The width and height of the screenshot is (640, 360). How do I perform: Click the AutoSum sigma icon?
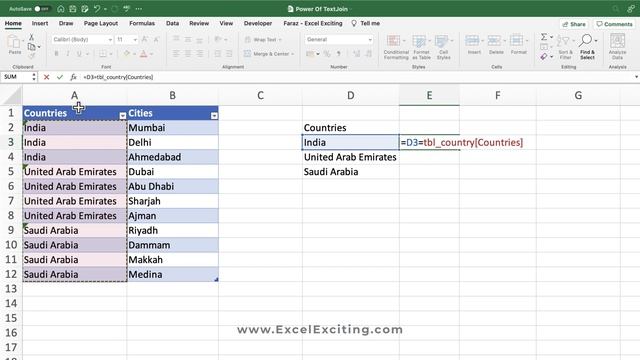click(x=544, y=37)
